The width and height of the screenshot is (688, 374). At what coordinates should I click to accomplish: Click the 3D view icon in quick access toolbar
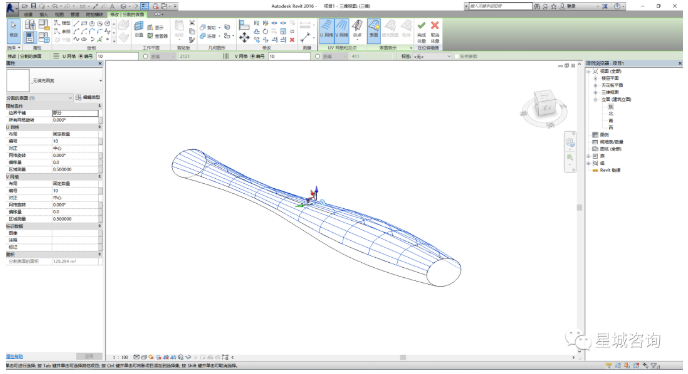click(124, 6)
